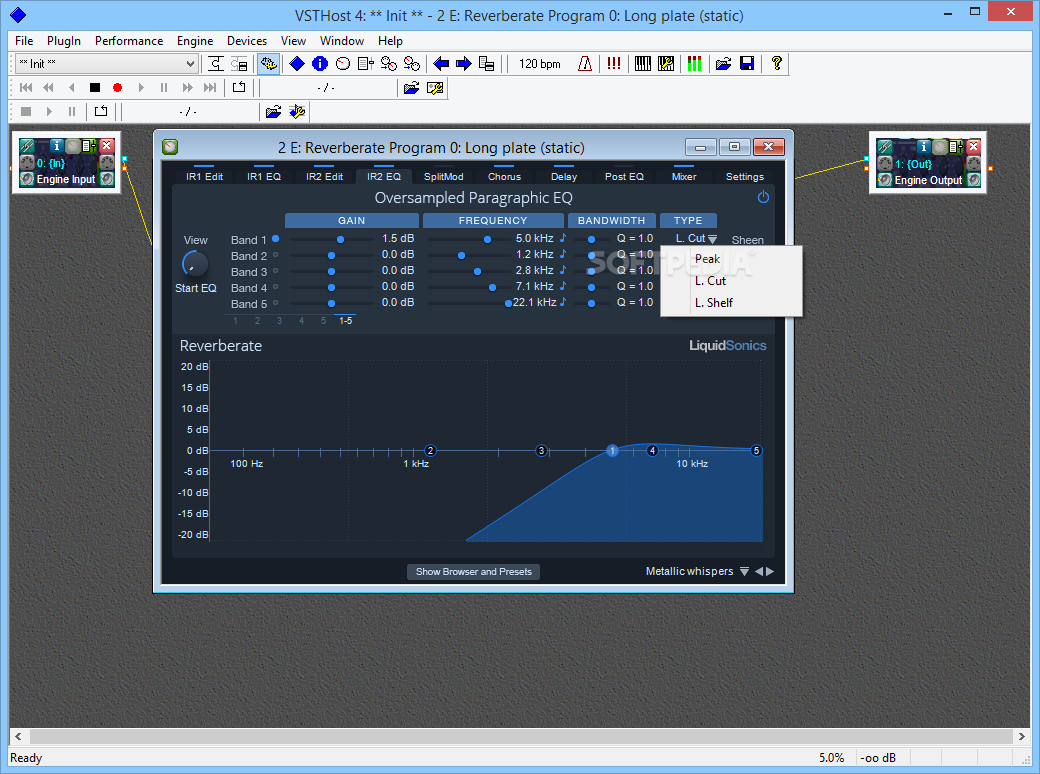Click the tempo-sync note icon for Band 1
This screenshot has height=774, width=1040.
pos(562,237)
